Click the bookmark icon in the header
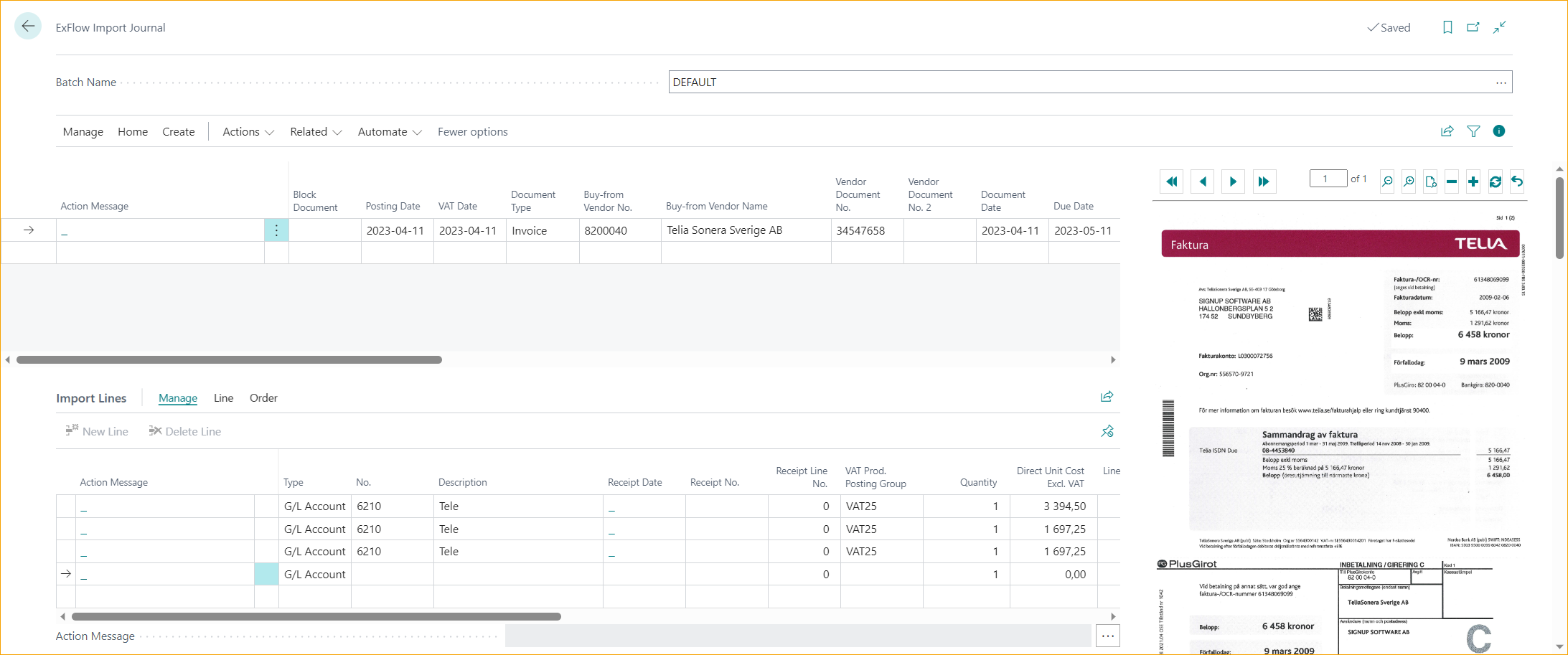This screenshot has width=1568, height=655. pos(1447,27)
